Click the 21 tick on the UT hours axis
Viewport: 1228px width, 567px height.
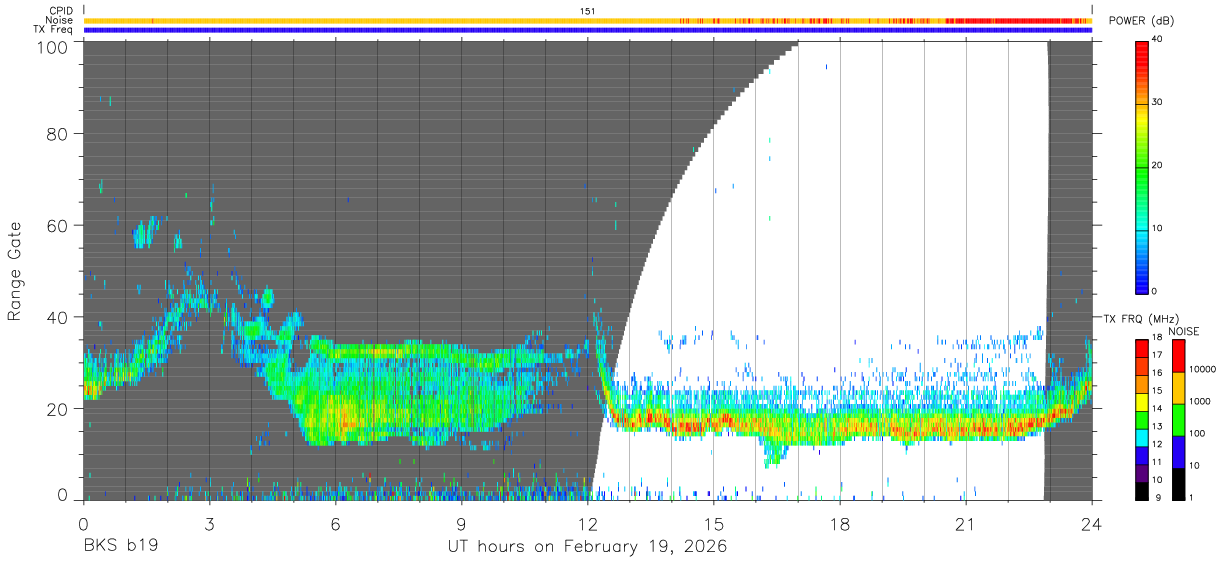[966, 523]
